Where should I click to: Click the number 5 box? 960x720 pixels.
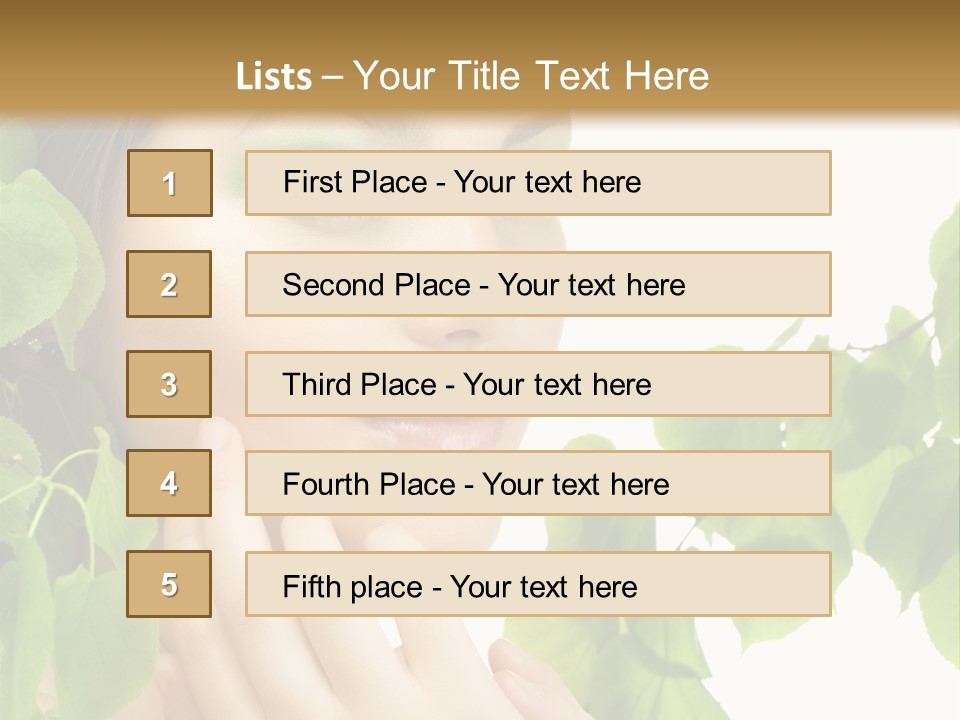pyautogui.click(x=169, y=584)
